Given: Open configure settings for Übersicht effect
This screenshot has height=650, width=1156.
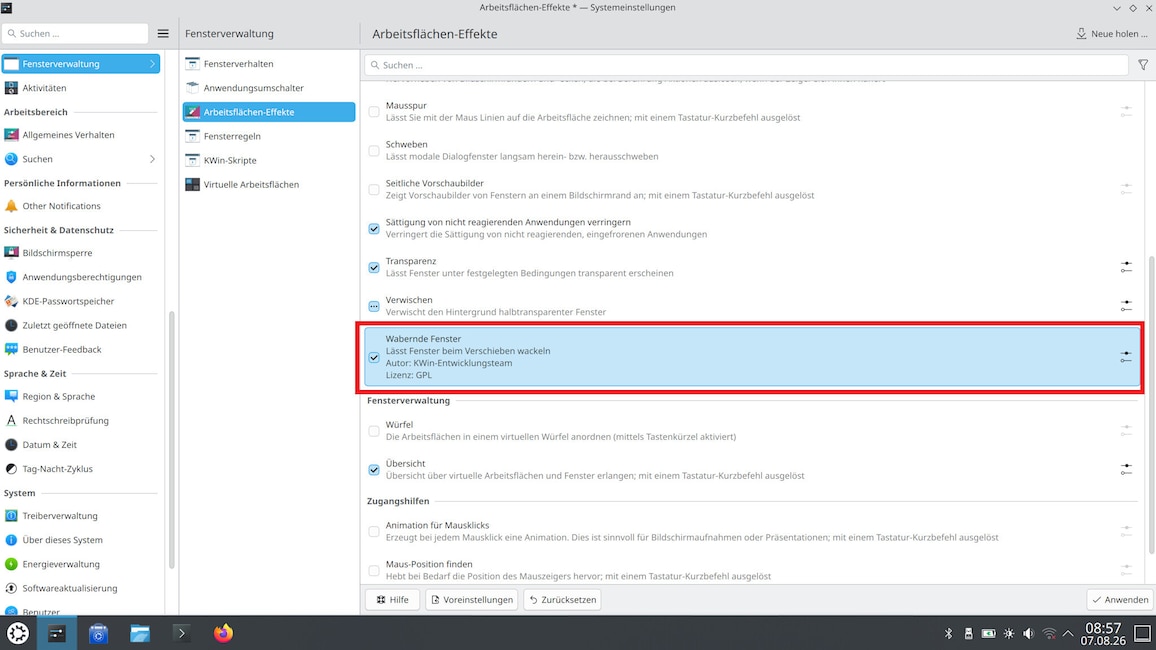Looking at the screenshot, I should point(1126,469).
